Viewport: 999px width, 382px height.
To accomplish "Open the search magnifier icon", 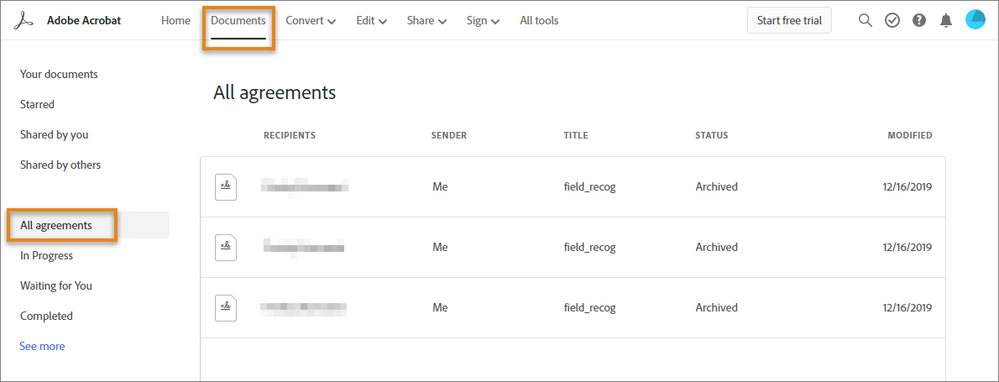I will click(x=865, y=20).
